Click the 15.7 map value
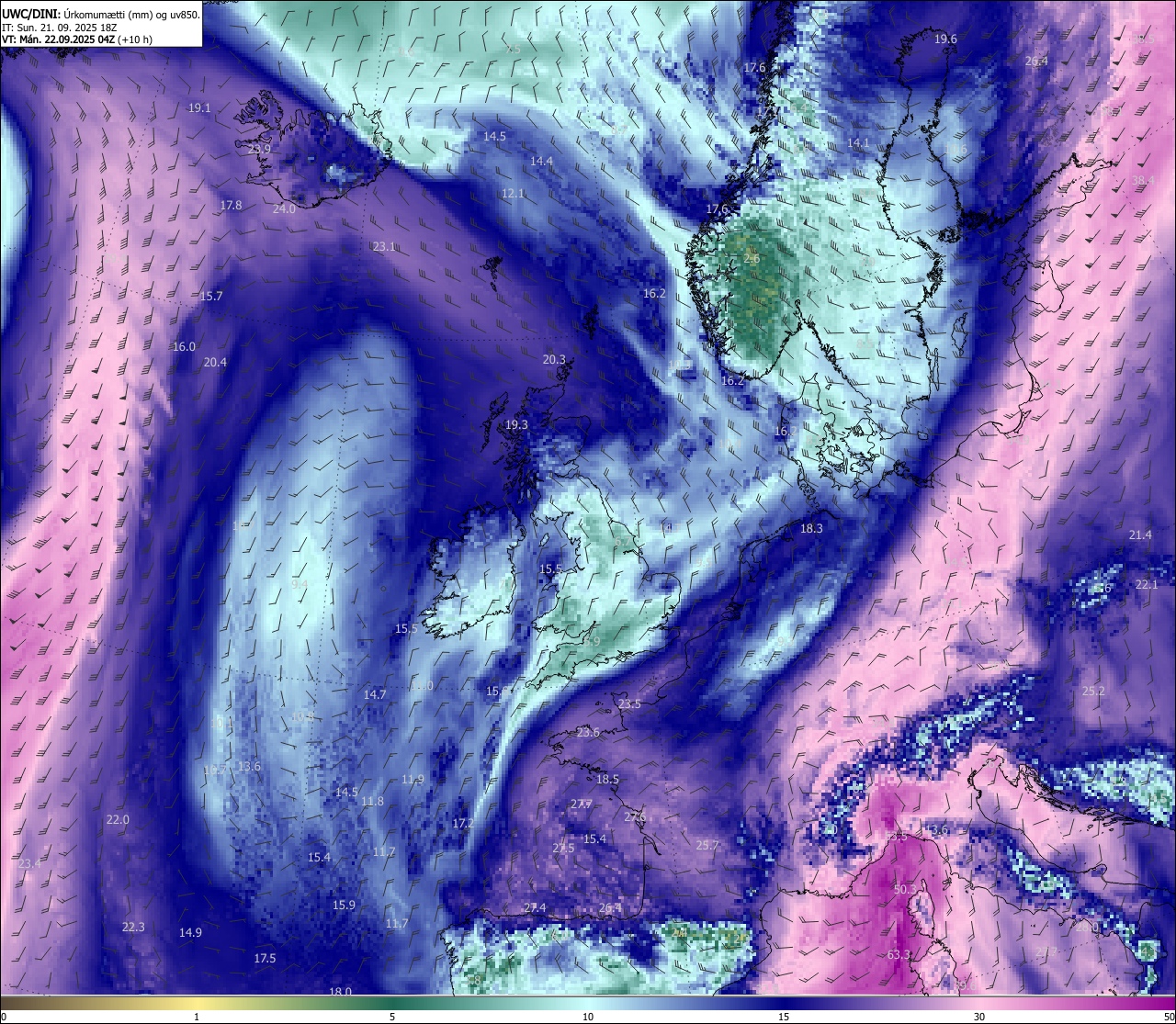The height and width of the screenshot is (1024, 1176). 211,296
